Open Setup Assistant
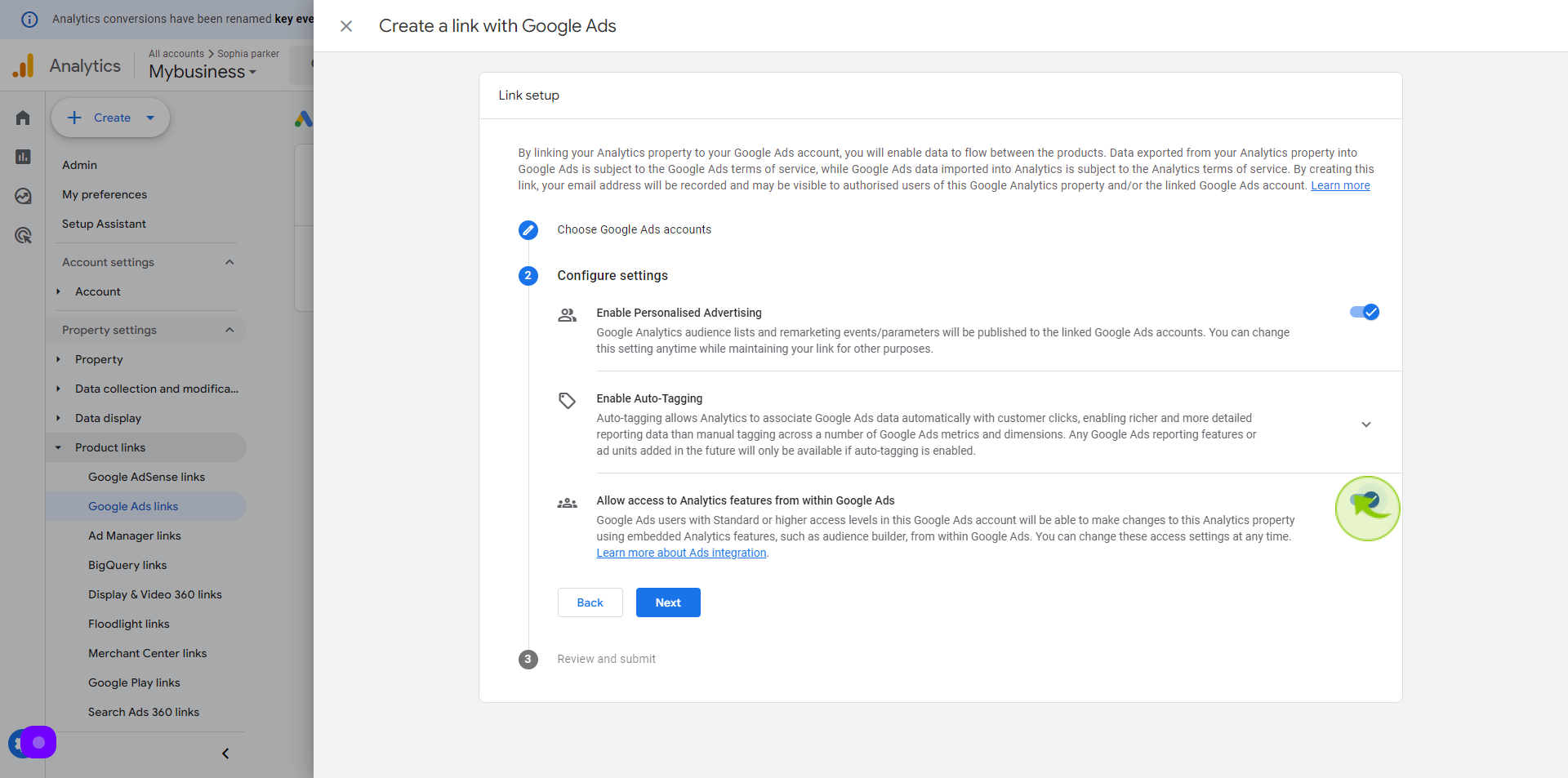 click(104, 224)
